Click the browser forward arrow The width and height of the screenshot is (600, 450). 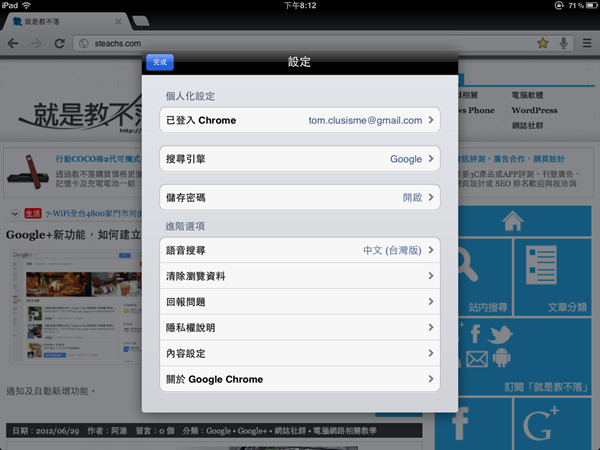(36, 43)
